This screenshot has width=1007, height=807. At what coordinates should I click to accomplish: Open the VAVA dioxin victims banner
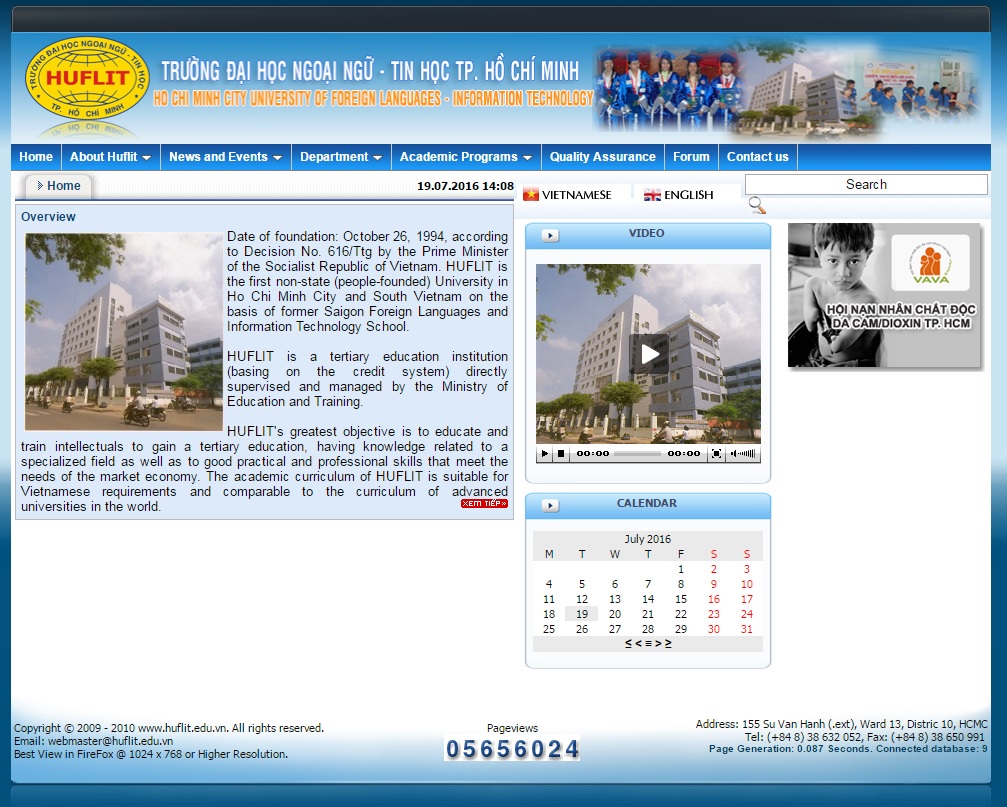pos(884,295)
